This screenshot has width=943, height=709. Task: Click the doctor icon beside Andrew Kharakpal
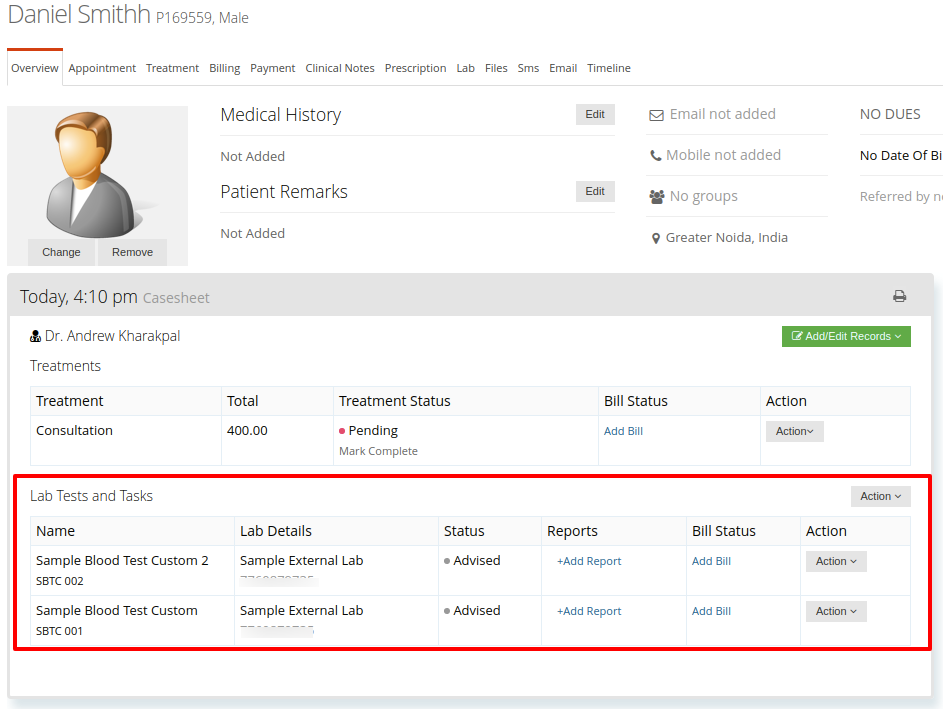coord(35,336)
